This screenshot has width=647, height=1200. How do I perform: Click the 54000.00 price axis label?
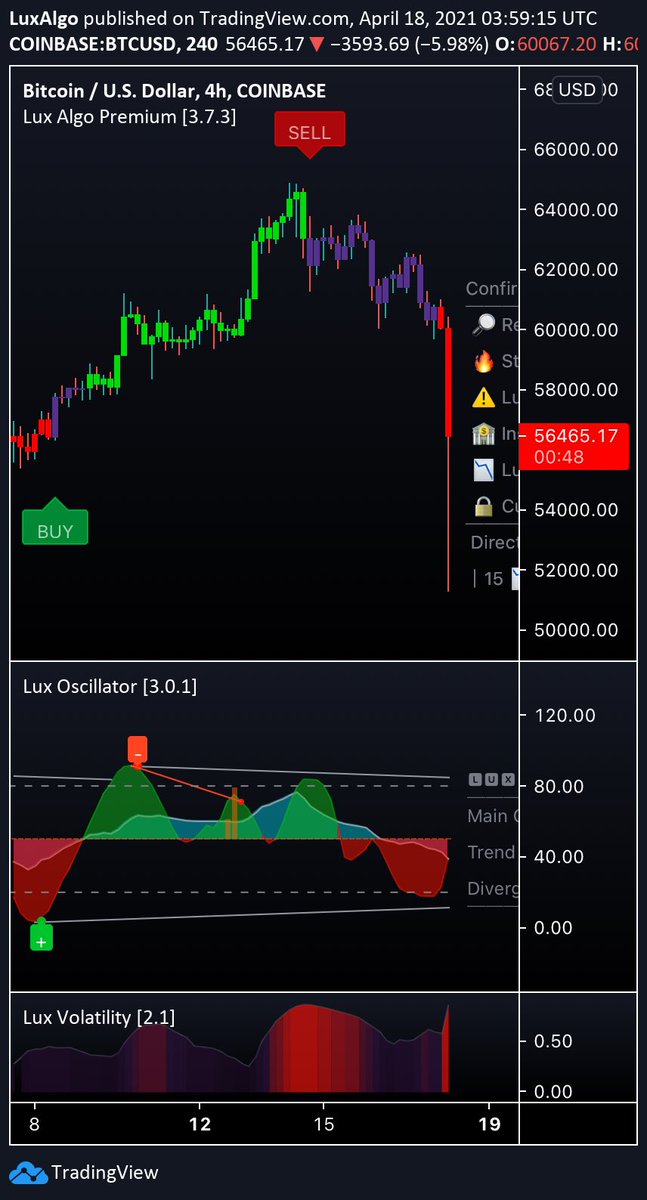pos(577,510)
